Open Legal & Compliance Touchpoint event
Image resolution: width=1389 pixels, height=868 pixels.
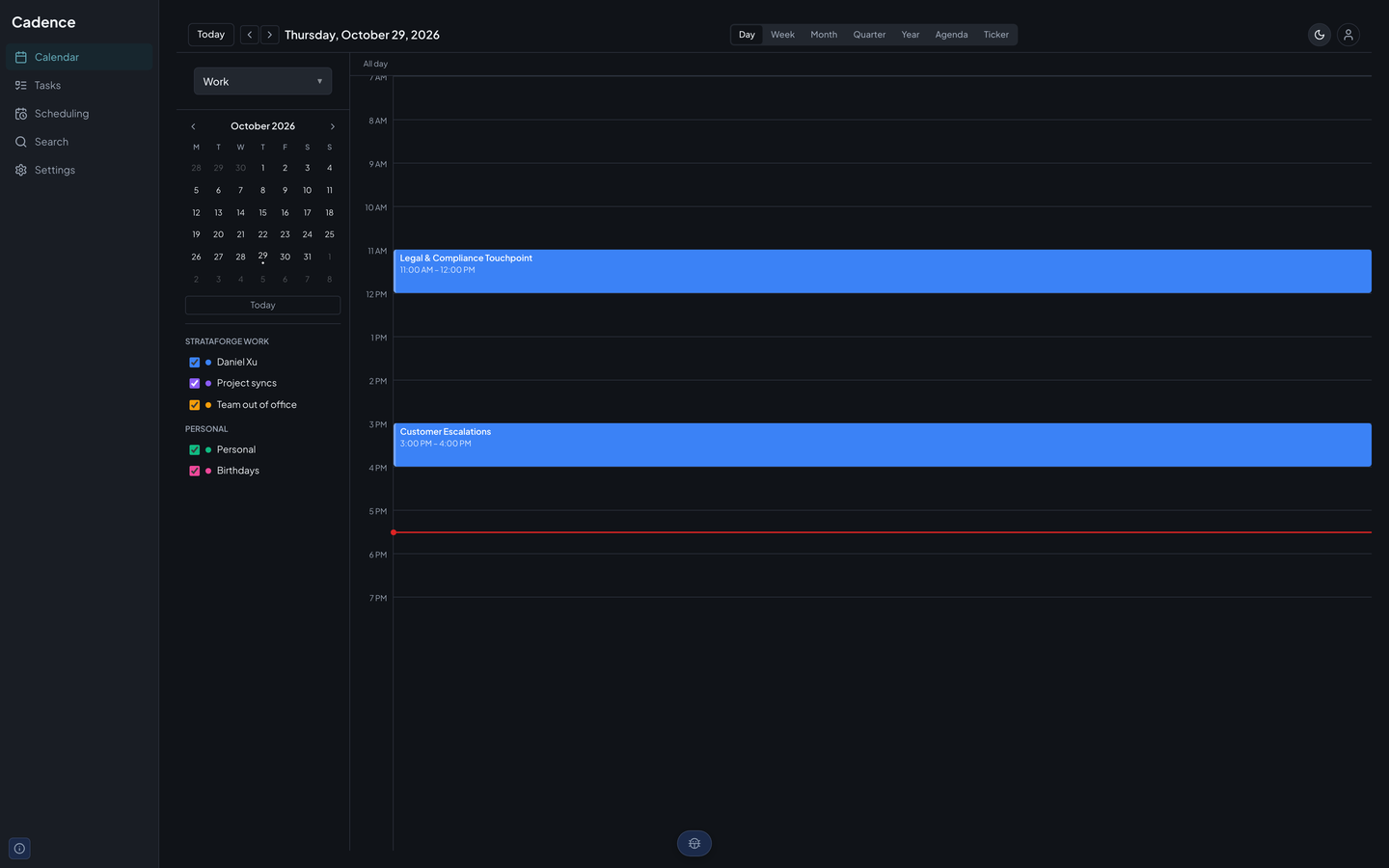(x=883, y=271)
